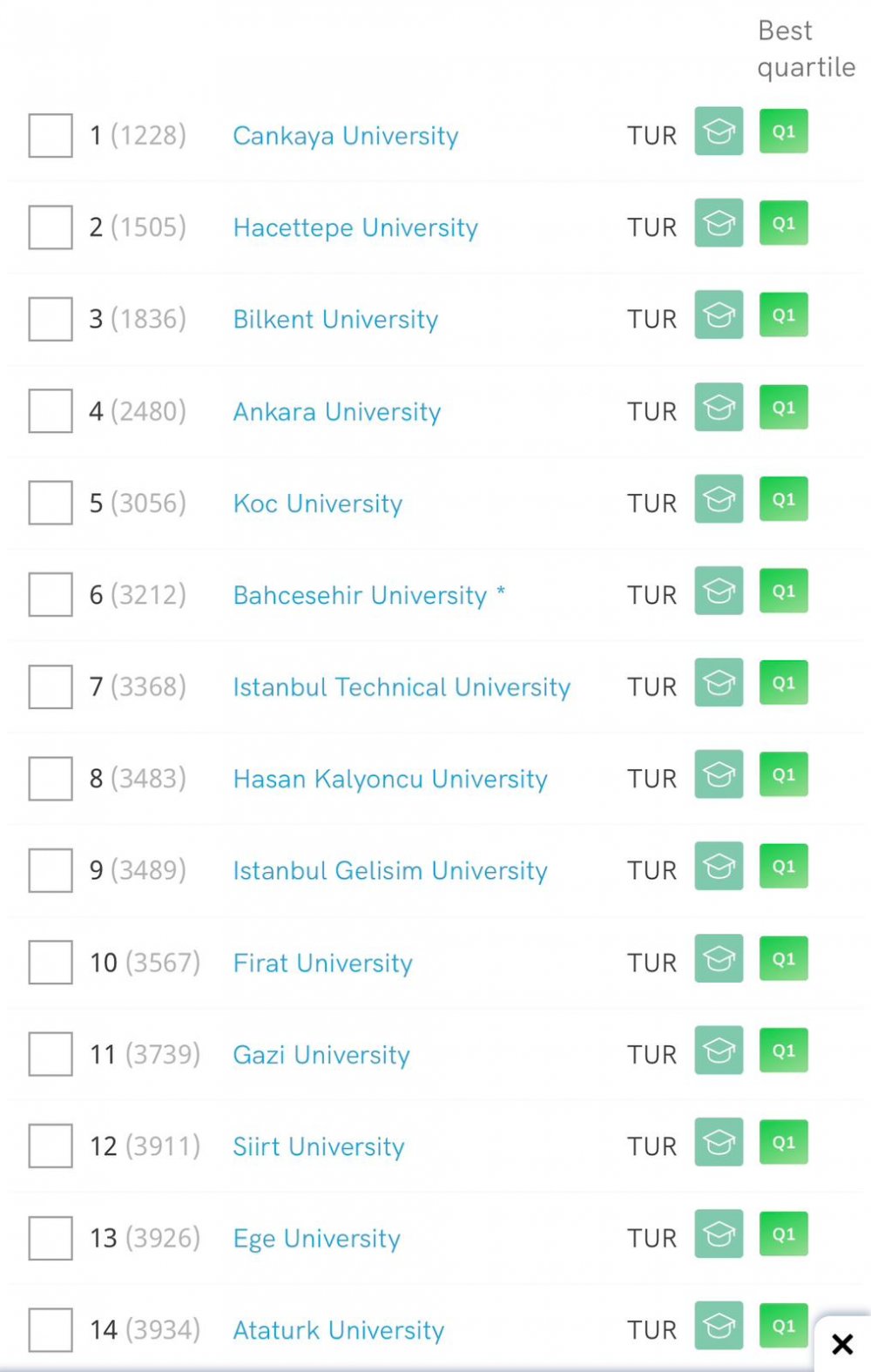Open the Koc University profile link
This screenshot has width=871, height=1372.
[318, 504]
